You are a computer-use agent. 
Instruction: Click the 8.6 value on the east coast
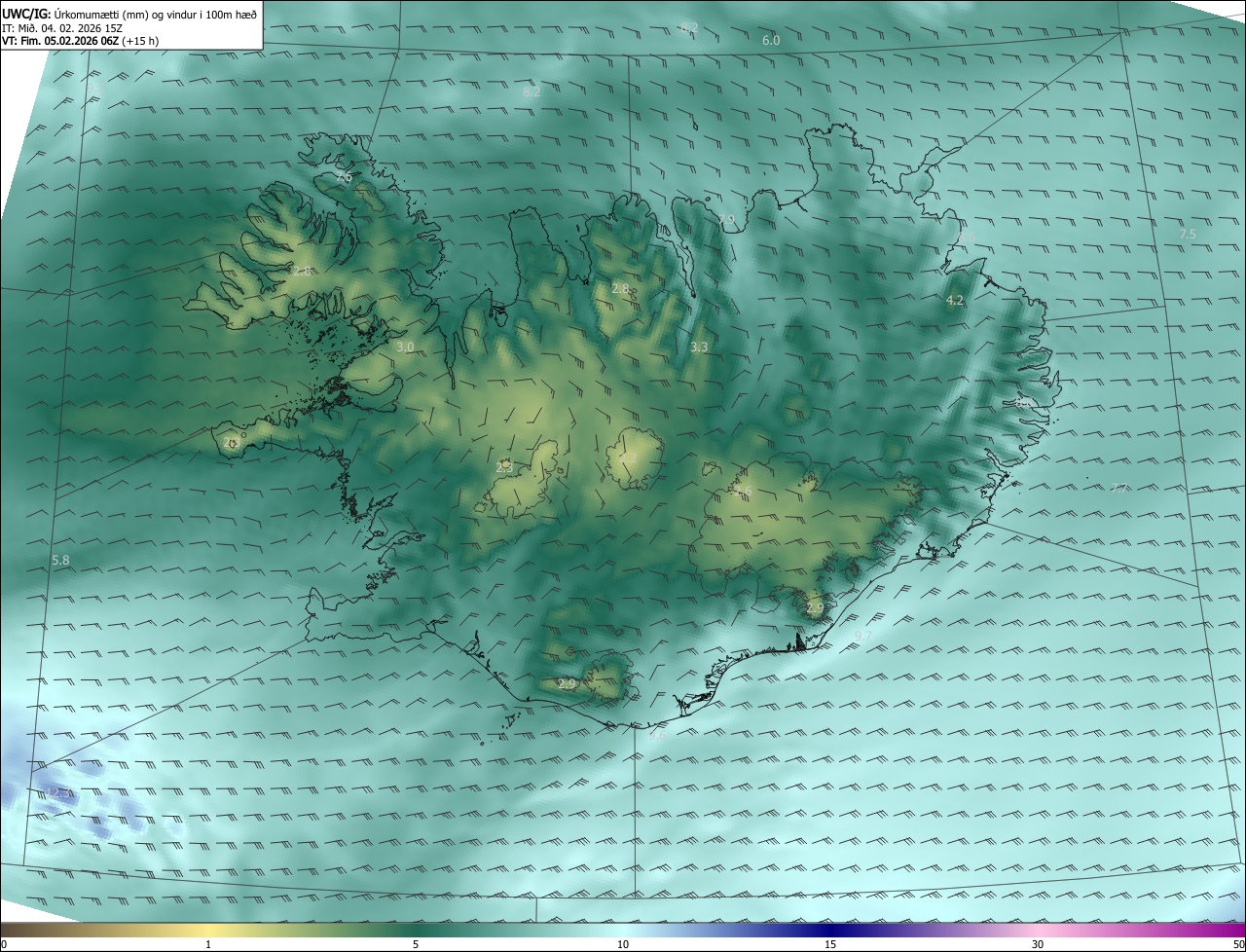click(1022, 402)
